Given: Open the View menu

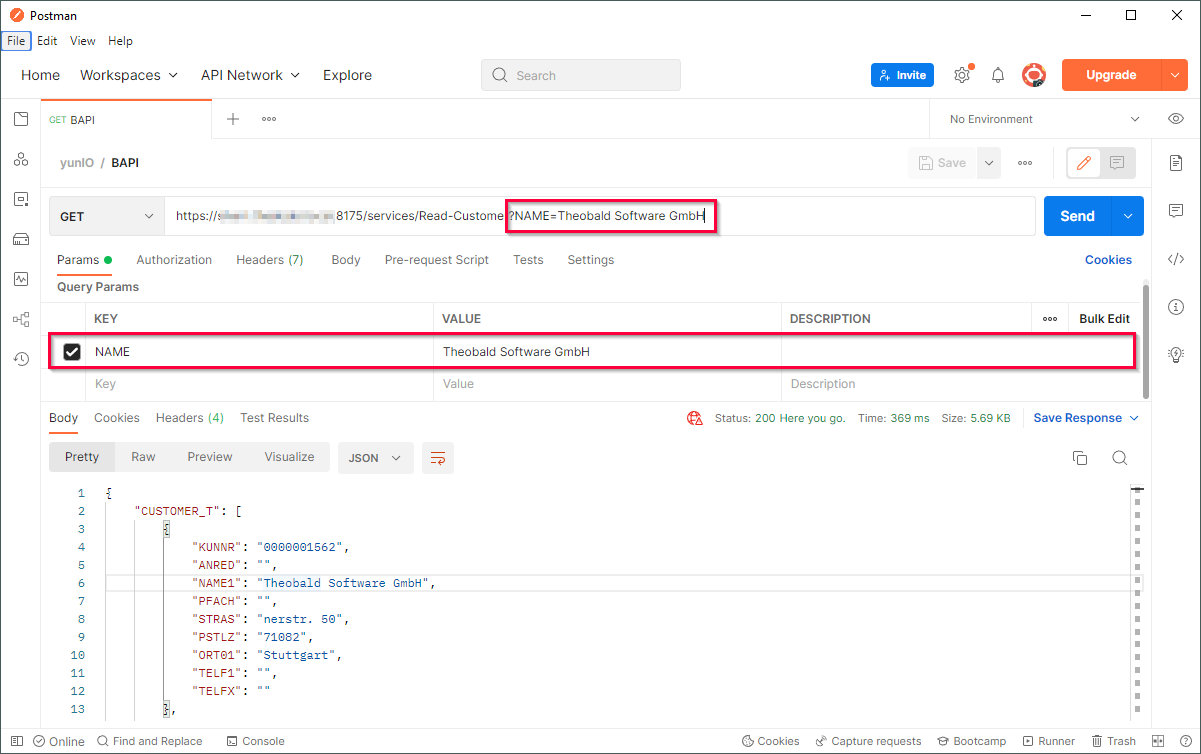Looking at the screenshot, I should [83, 41].
